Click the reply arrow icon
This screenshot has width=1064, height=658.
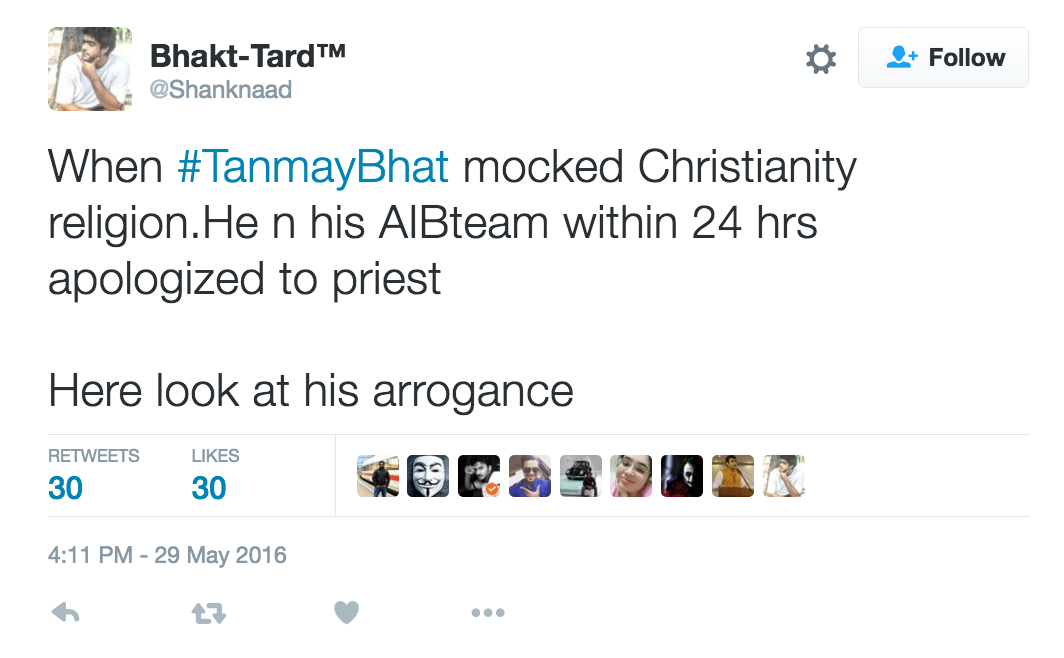65,612
